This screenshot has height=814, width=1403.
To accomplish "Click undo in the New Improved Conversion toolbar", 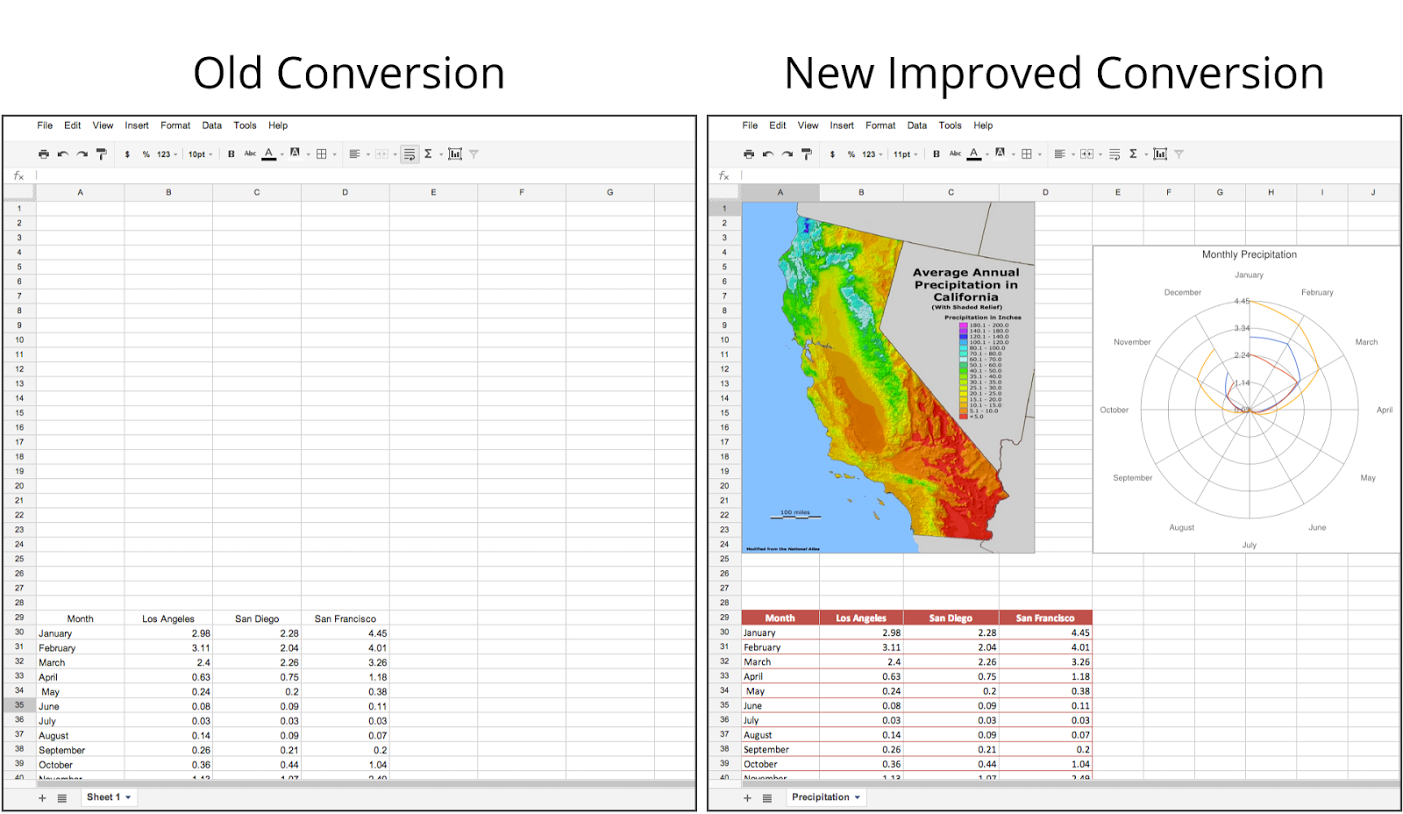I will pyautogui.click(x=767, y=154).
